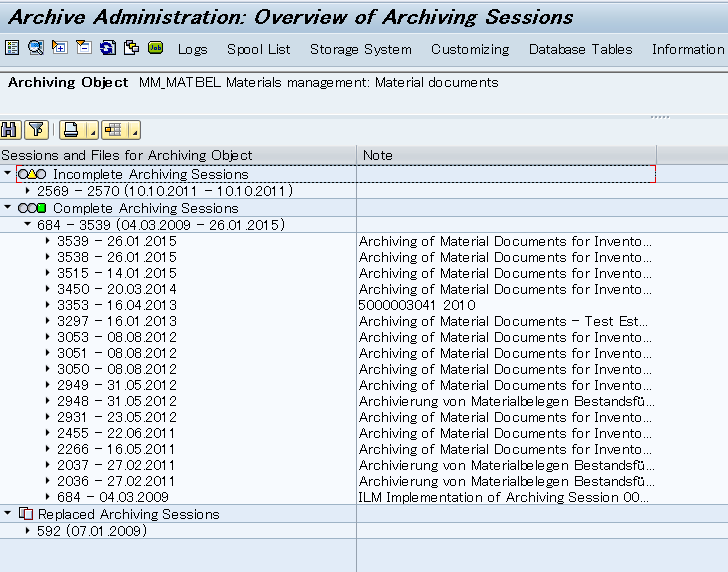Viewport: 728px width, 572px height.
Task: Click the yellow traffic light status icon
Action: [32, 175]
